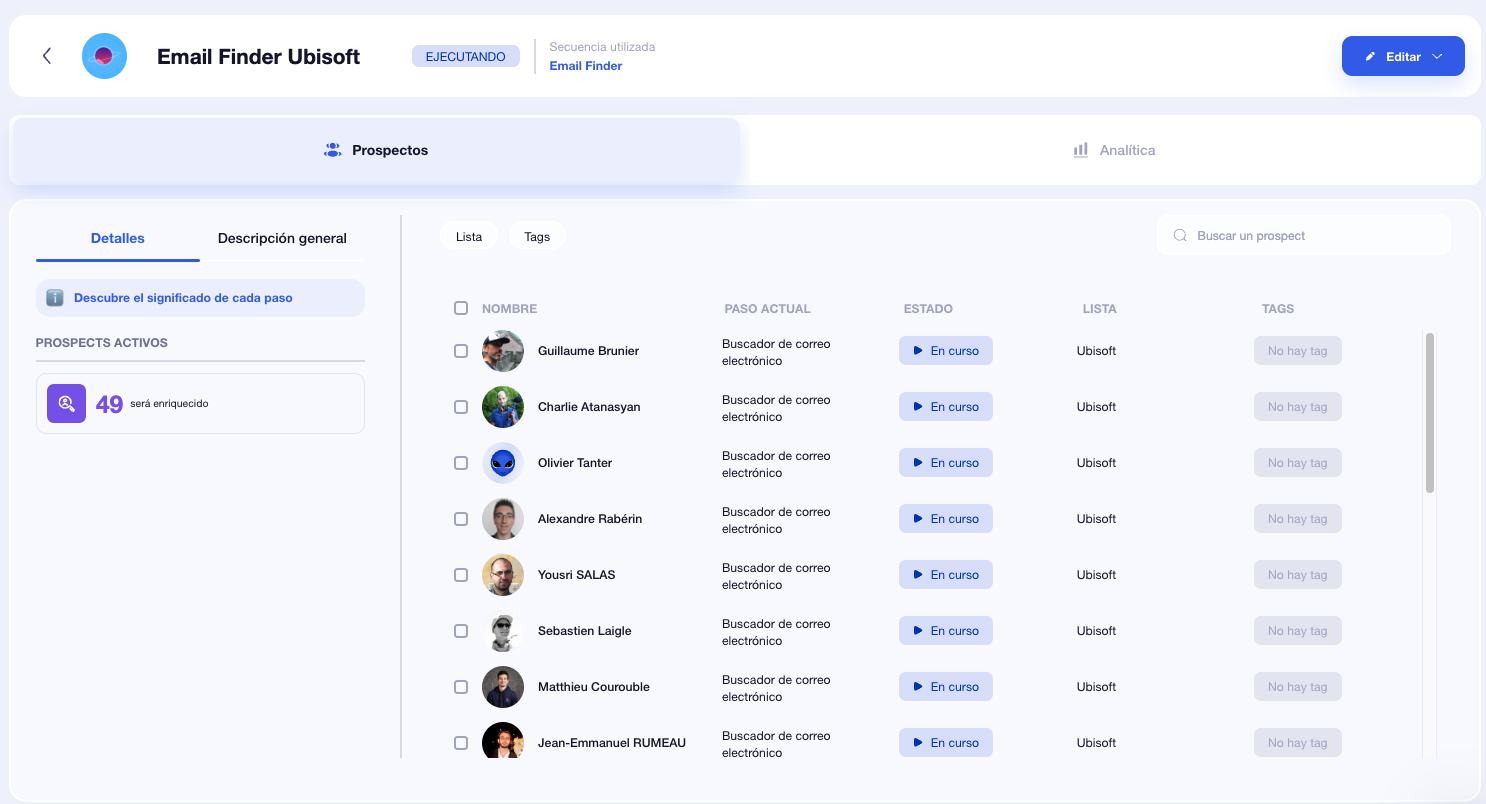Expand the Tags filter
The image size is (1486, 804).
click(537, 237)
